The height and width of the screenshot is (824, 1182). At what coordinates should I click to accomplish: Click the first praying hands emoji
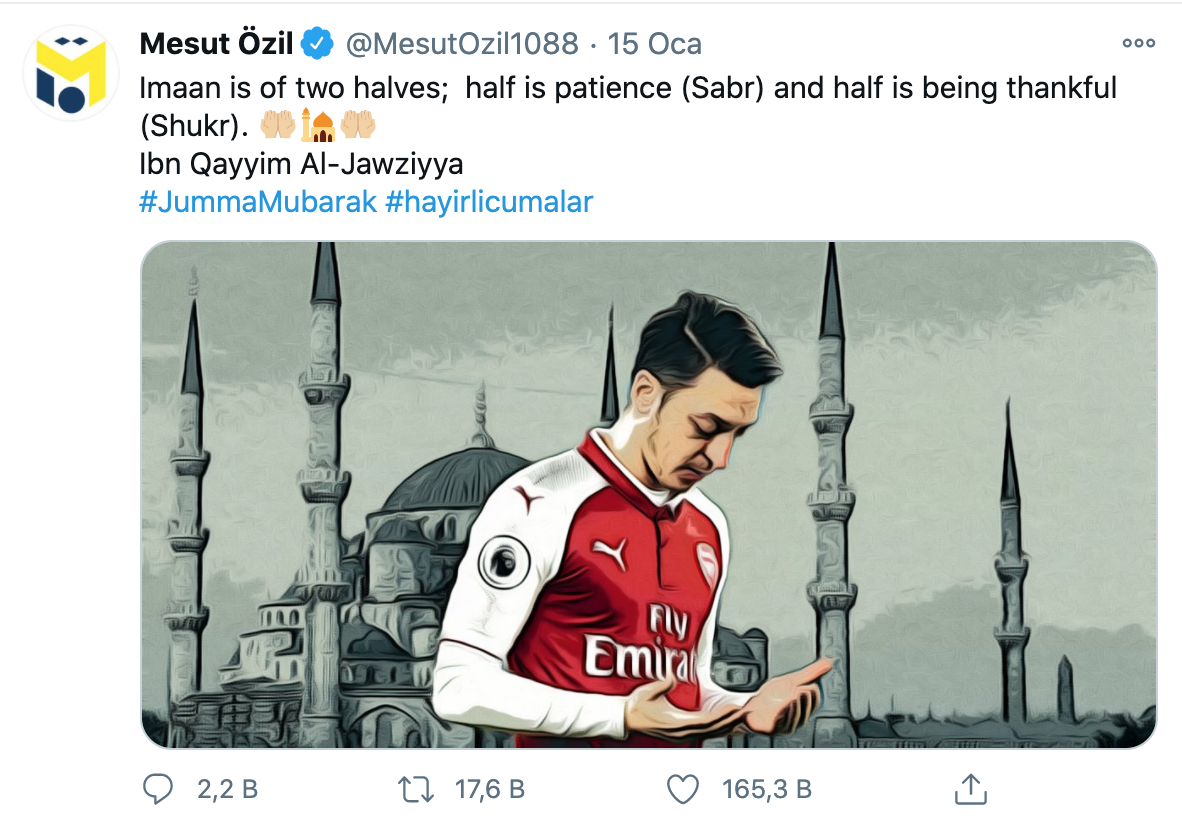[x=277, y=126]
